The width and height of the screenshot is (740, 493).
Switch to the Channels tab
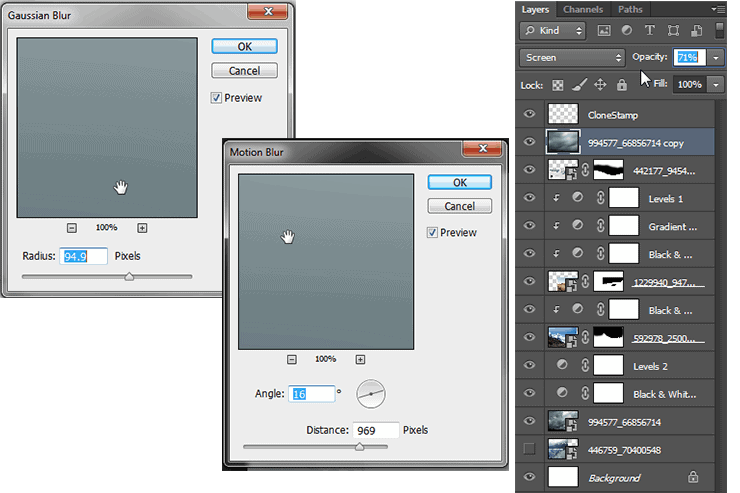[583, 9]
